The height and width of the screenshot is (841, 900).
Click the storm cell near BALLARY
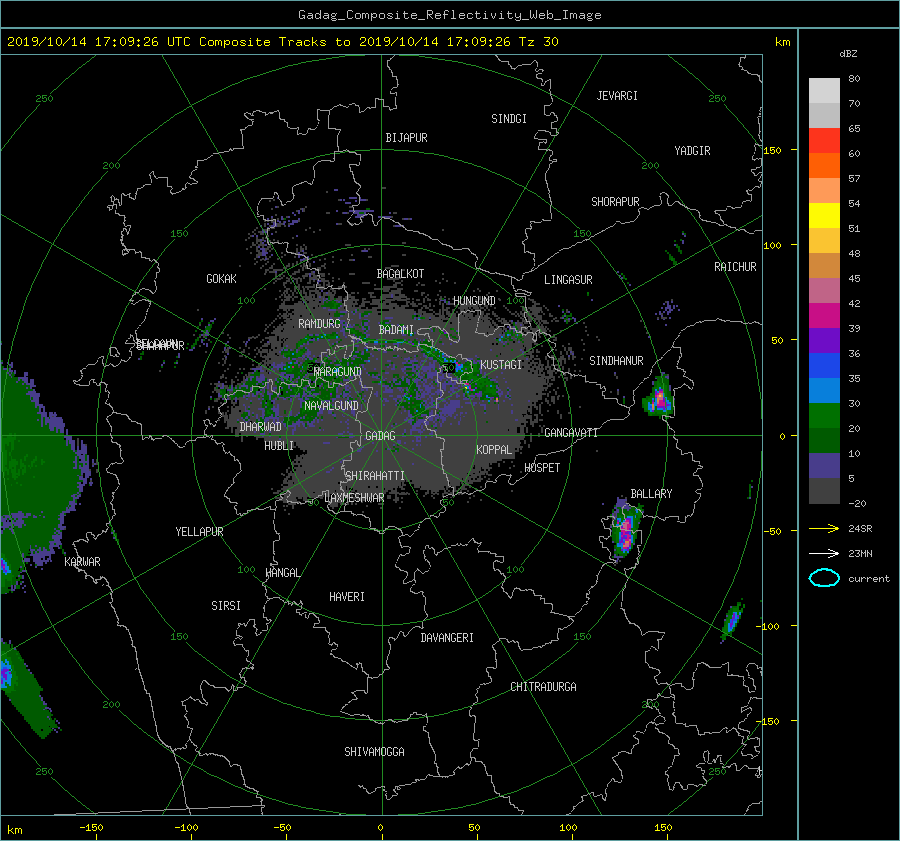point(626,531)
